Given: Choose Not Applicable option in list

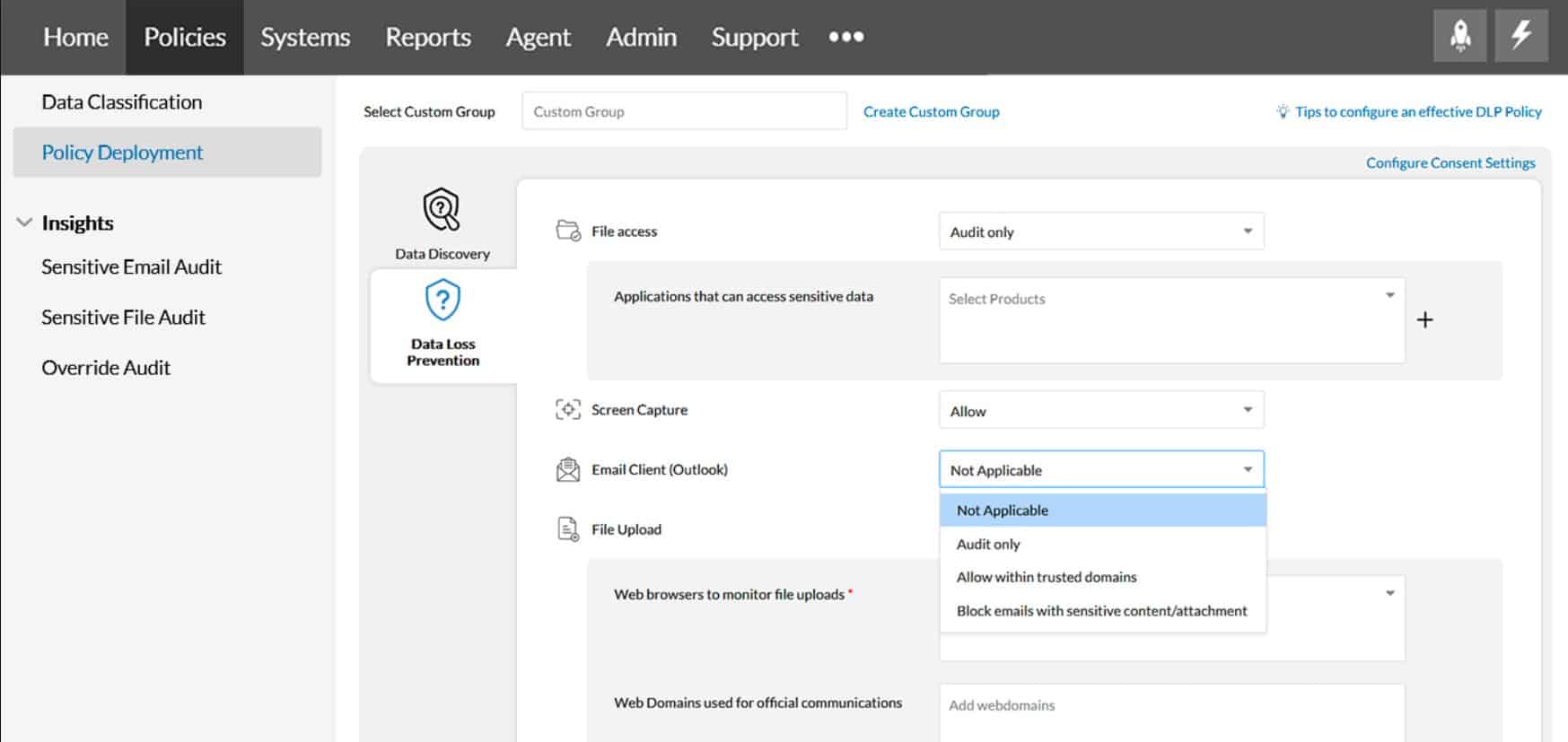Looking at the screenshot, I should coord(1102,510).
